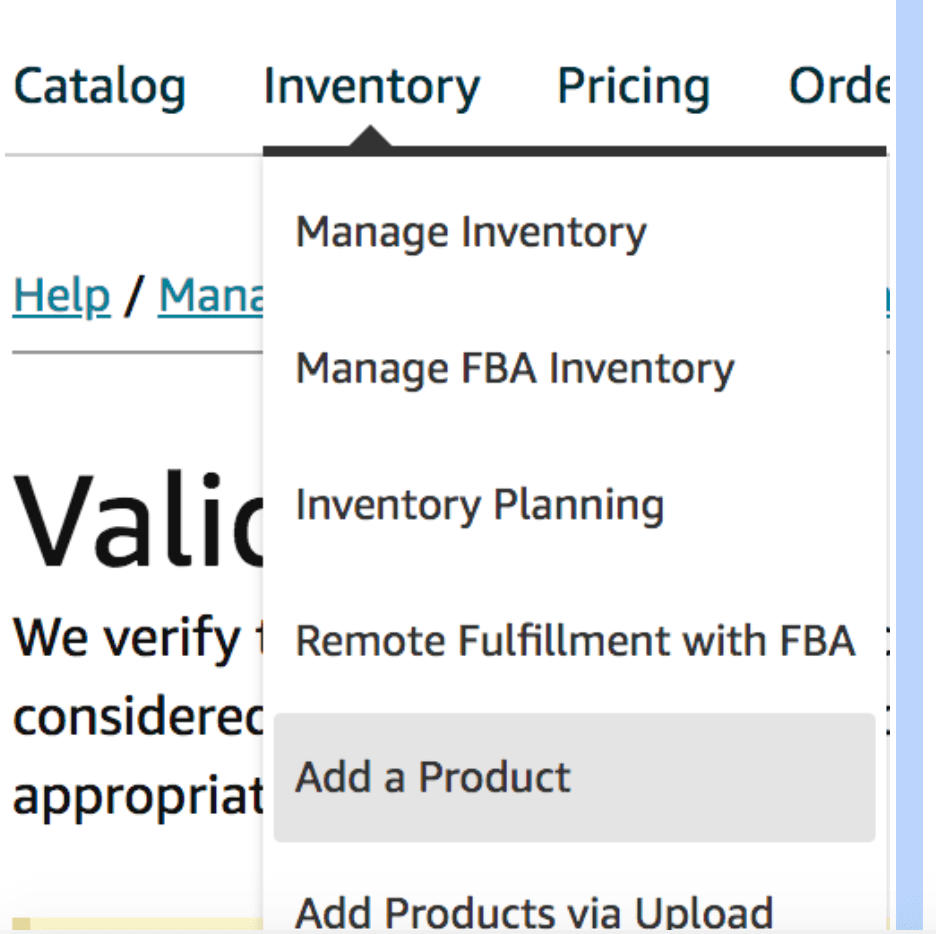Open the partially visible Orders menu
The image size is (936, 934).
pos(840,86)
